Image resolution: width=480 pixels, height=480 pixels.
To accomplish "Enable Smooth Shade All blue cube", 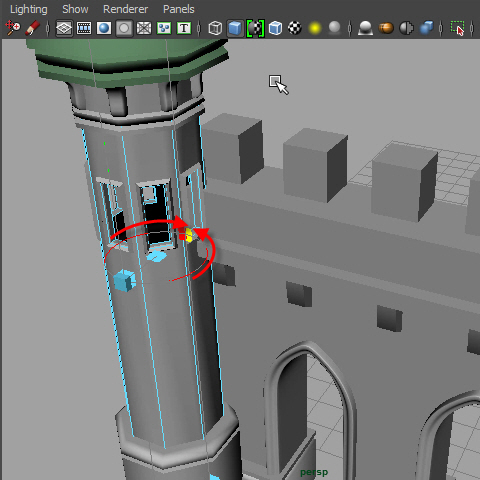I will tap(235, 28).
